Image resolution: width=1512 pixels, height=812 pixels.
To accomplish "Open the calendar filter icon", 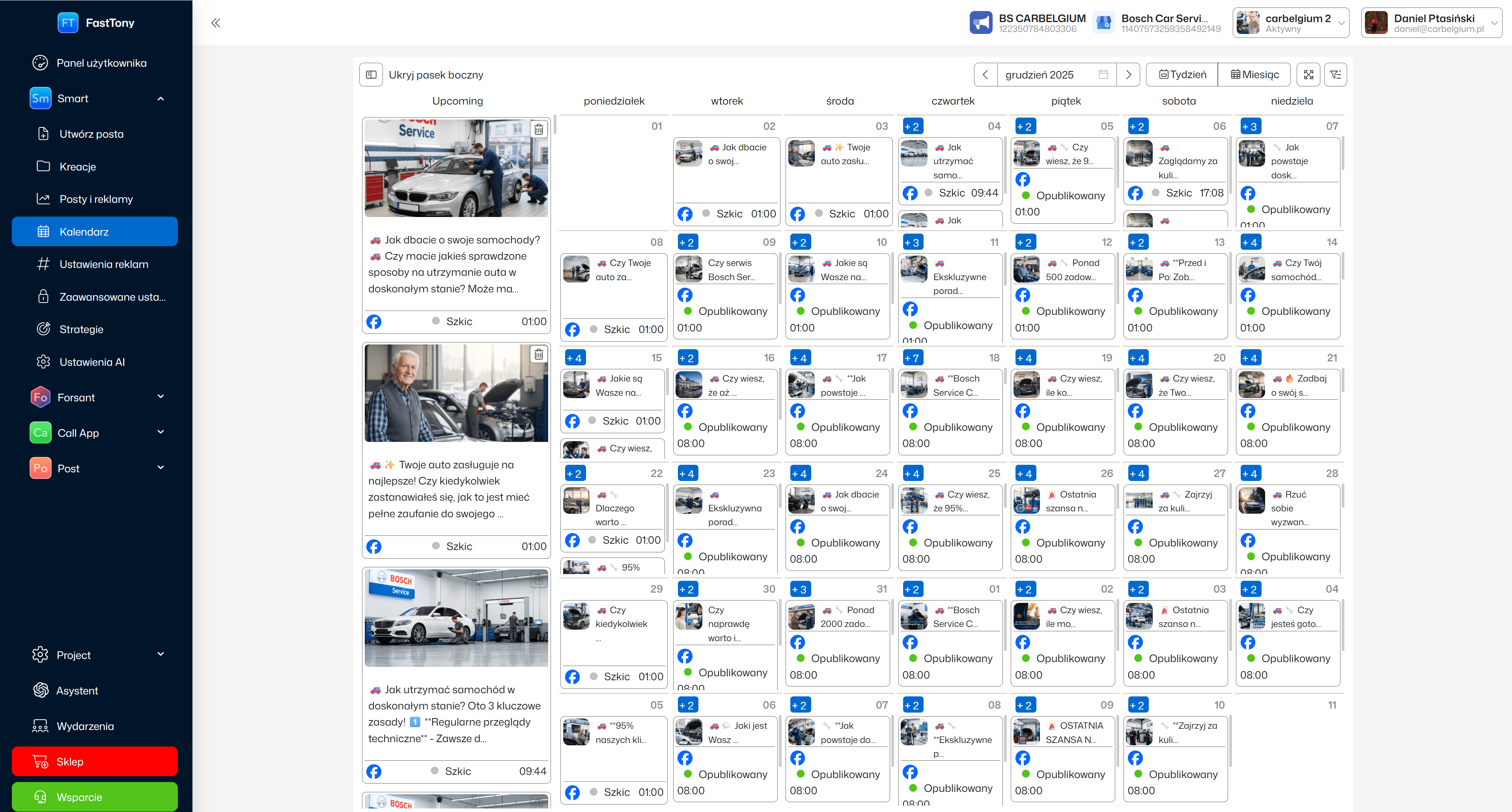I will tap(1335, 75).
